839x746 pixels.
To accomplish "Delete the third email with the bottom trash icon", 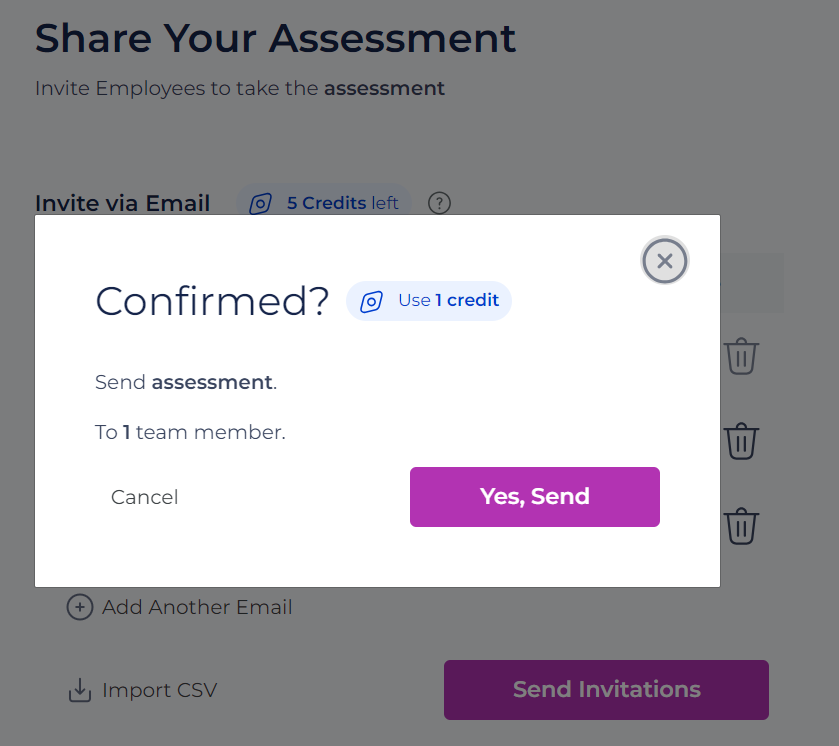I will (741, 526).
